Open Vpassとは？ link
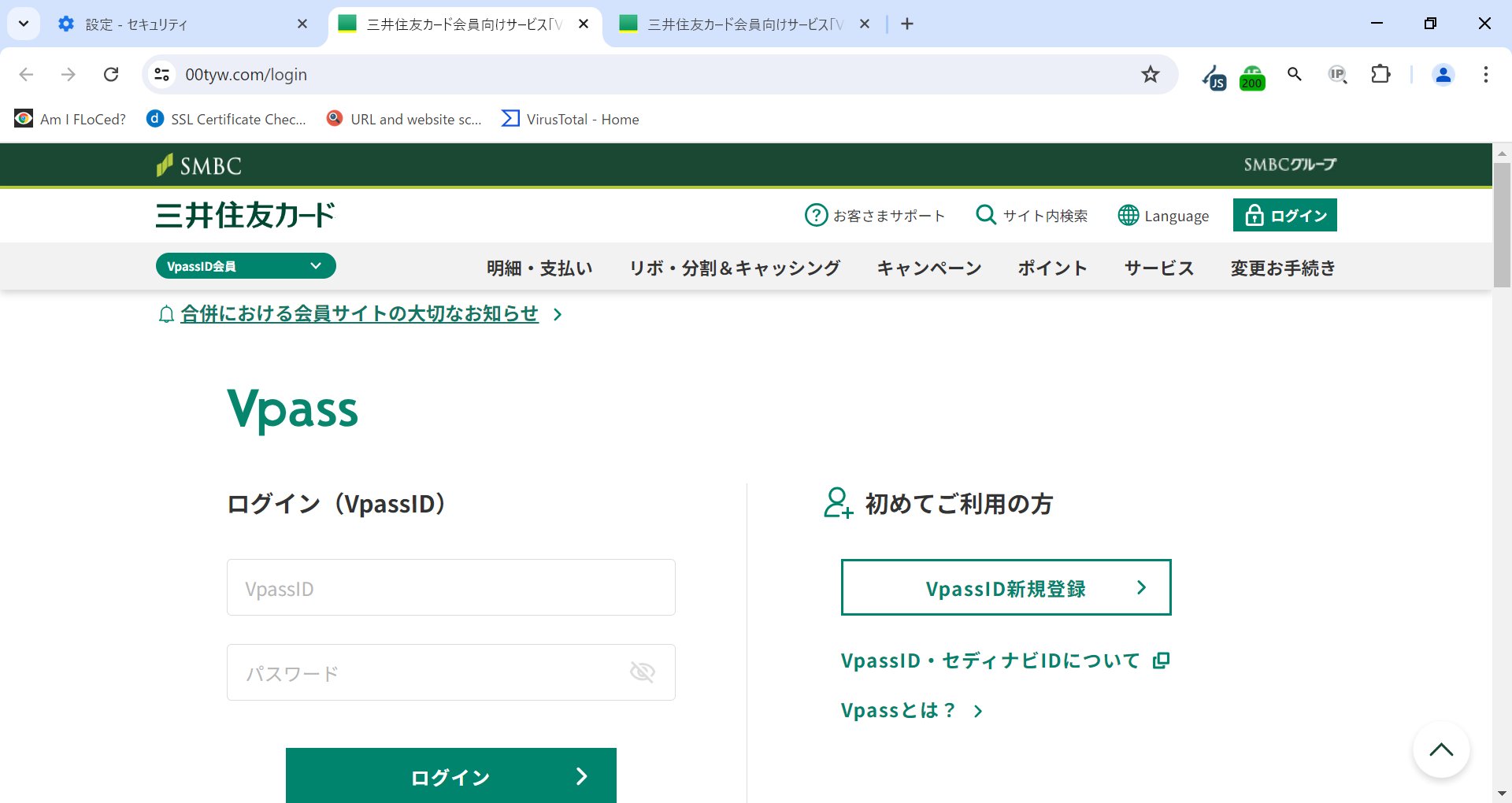Viewport: 1512px width, 803px height. 912,710
